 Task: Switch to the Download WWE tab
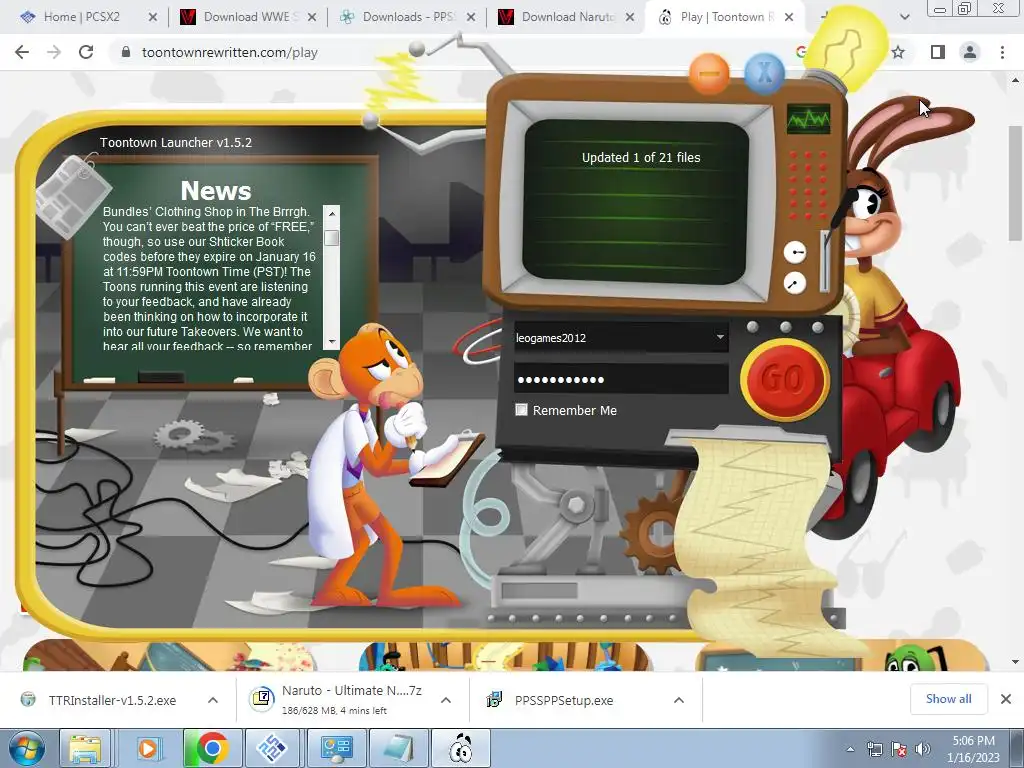point(247,17)
